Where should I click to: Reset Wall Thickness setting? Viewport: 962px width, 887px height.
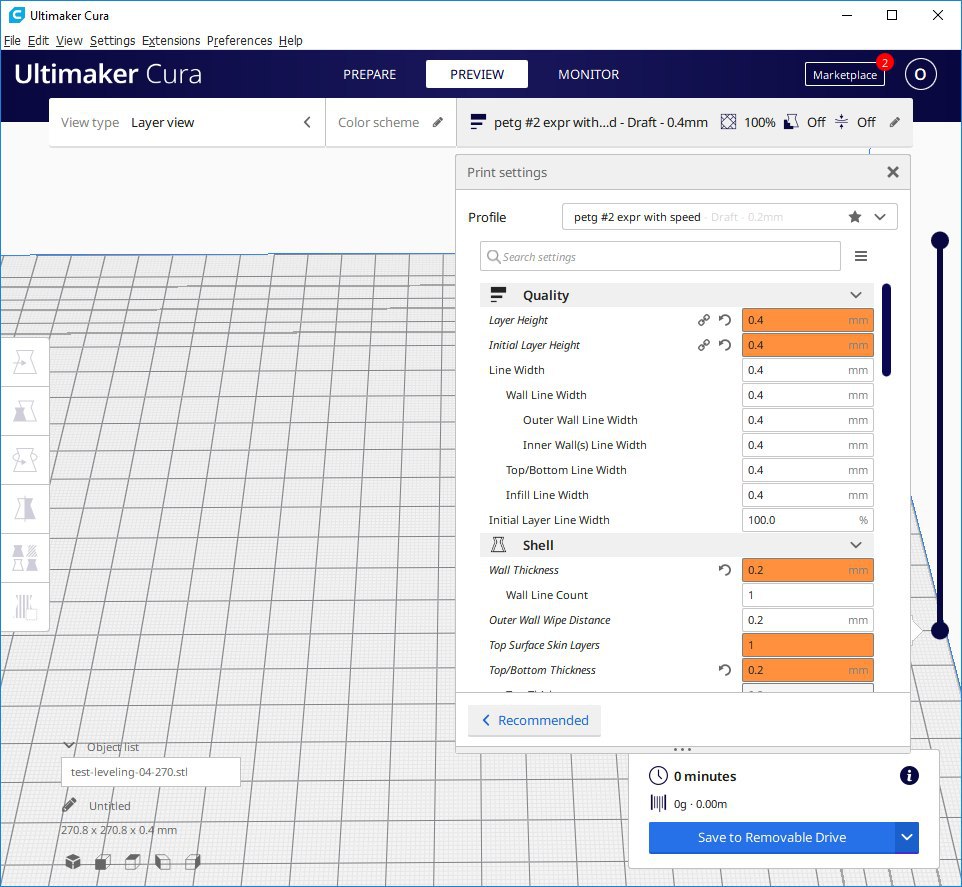(725, 570)
